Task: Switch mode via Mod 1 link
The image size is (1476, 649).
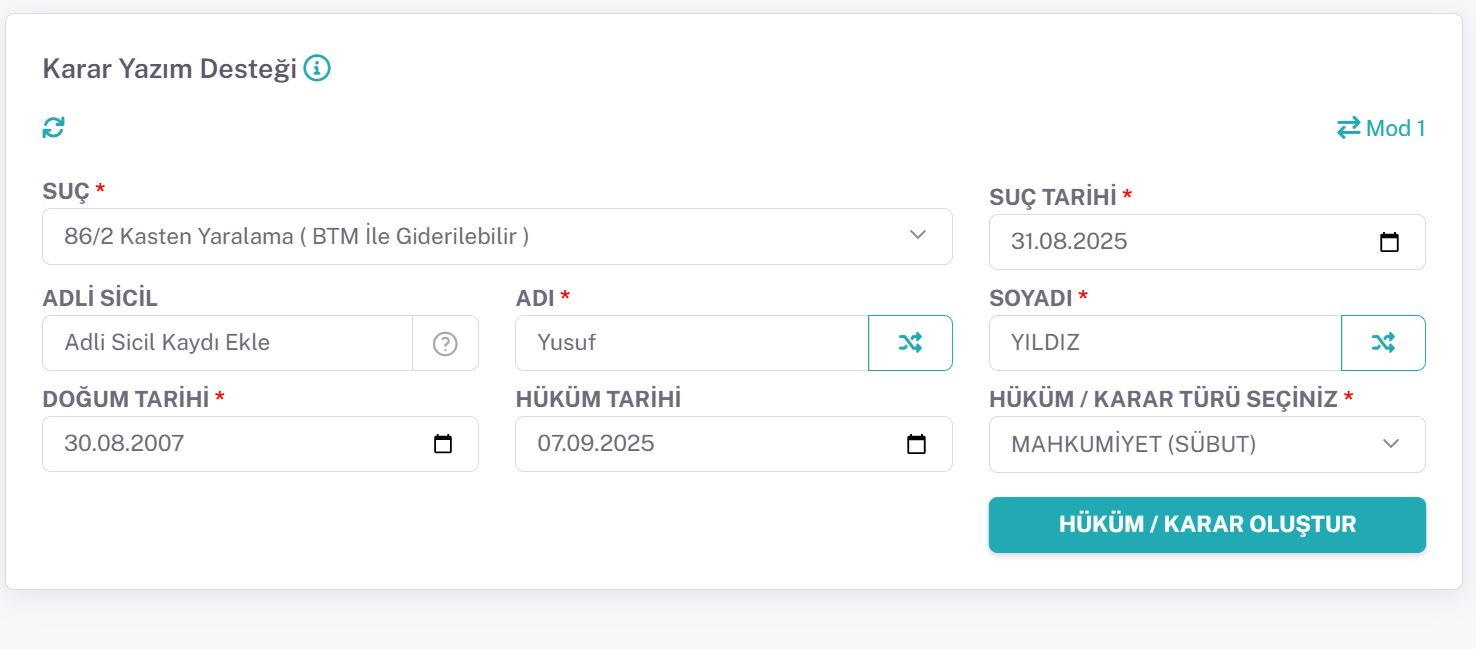Action: [x=1381, y=128]
